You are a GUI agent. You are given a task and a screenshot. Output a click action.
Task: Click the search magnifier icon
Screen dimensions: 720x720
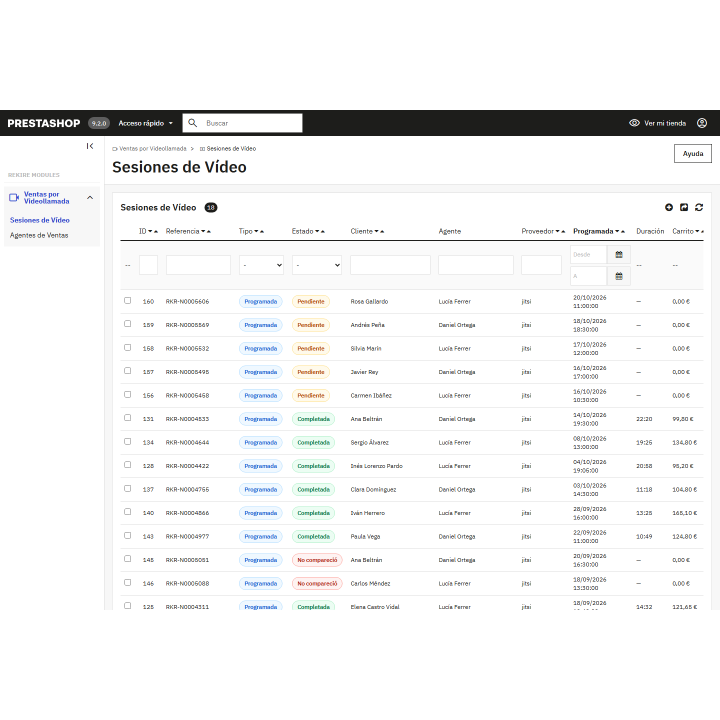(x=193, y=123)
